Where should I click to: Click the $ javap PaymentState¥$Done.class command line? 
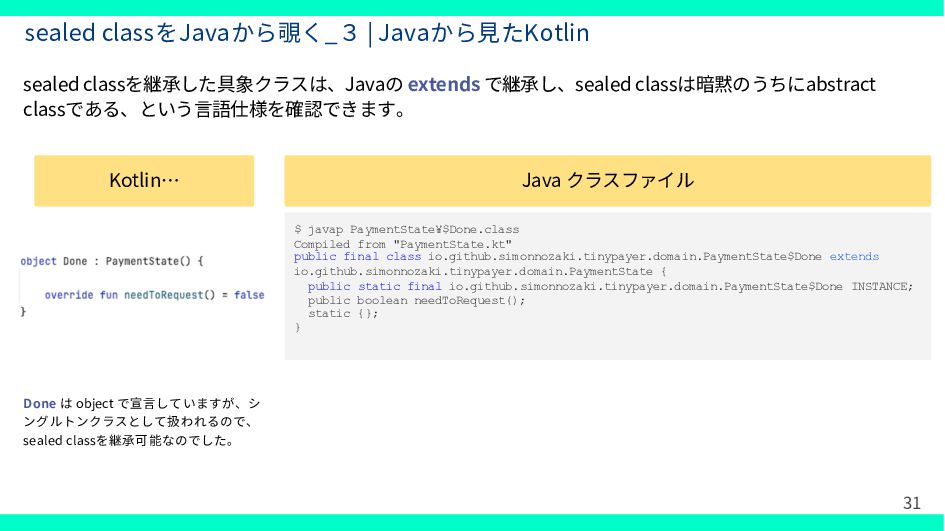coord(407,230)
